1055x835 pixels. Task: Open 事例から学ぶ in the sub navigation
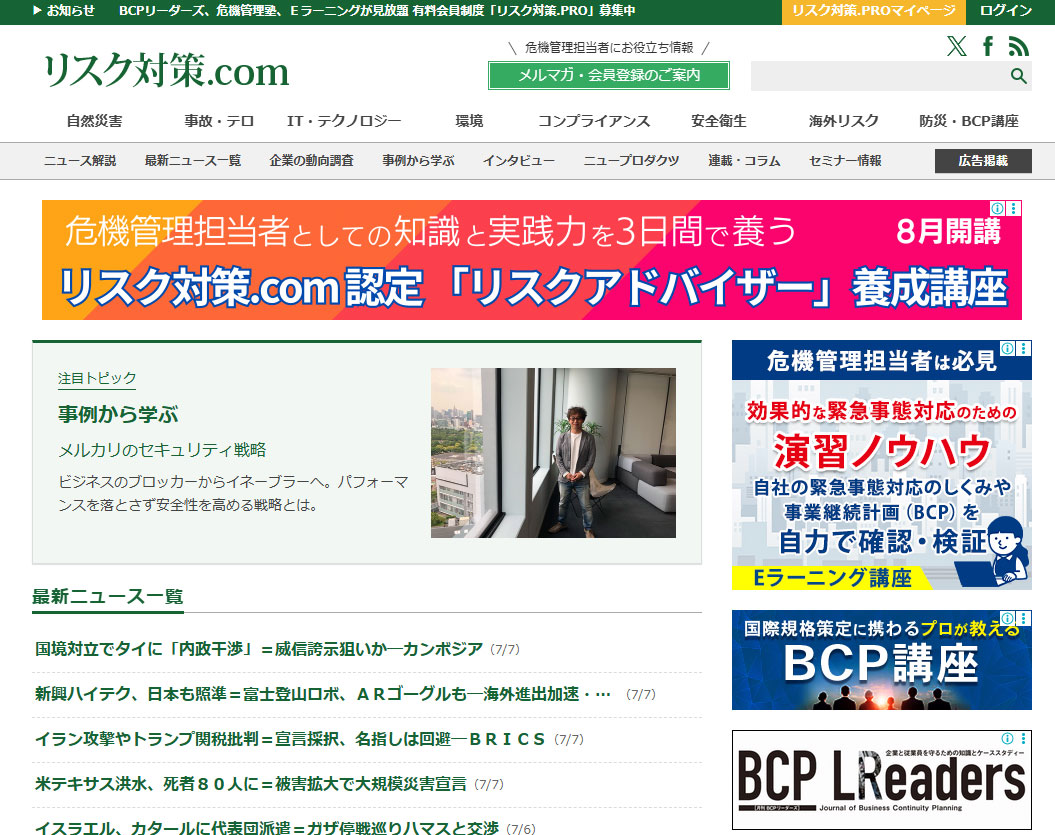pos(419,159)
